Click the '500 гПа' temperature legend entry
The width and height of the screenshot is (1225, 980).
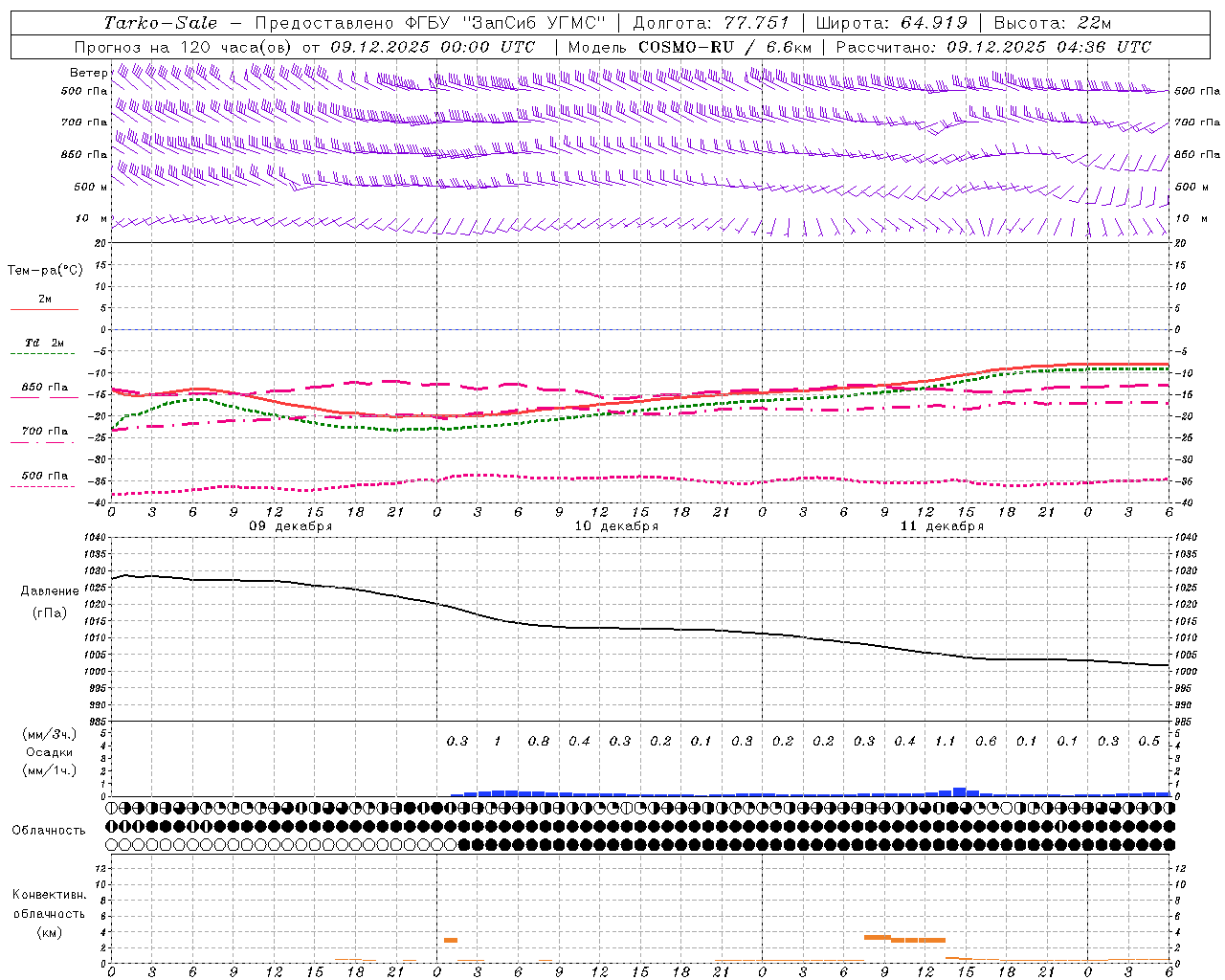(45, 476)
